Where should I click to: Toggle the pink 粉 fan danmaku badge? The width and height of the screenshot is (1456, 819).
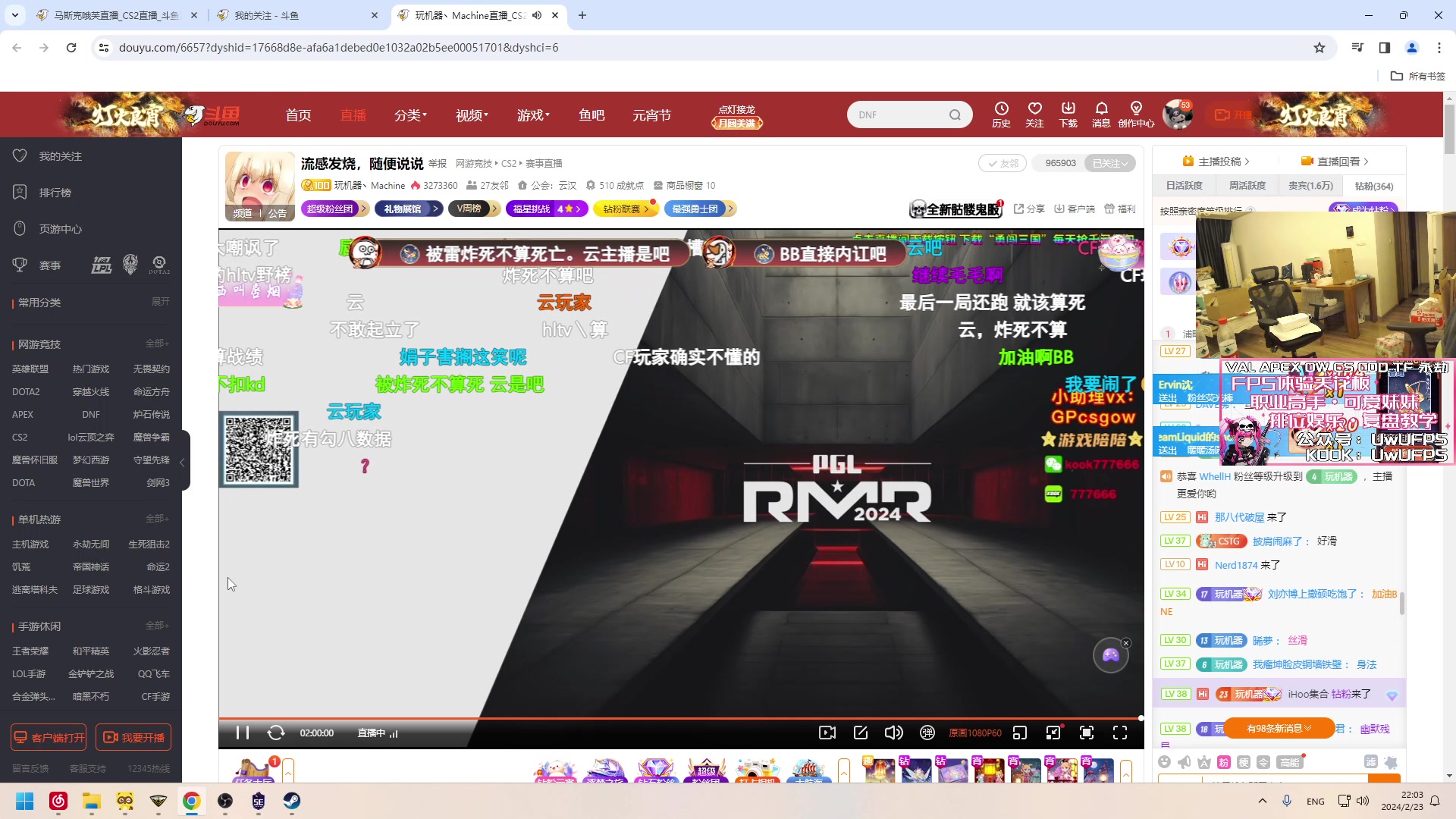pyautogui.click(x=1224, y=762)
